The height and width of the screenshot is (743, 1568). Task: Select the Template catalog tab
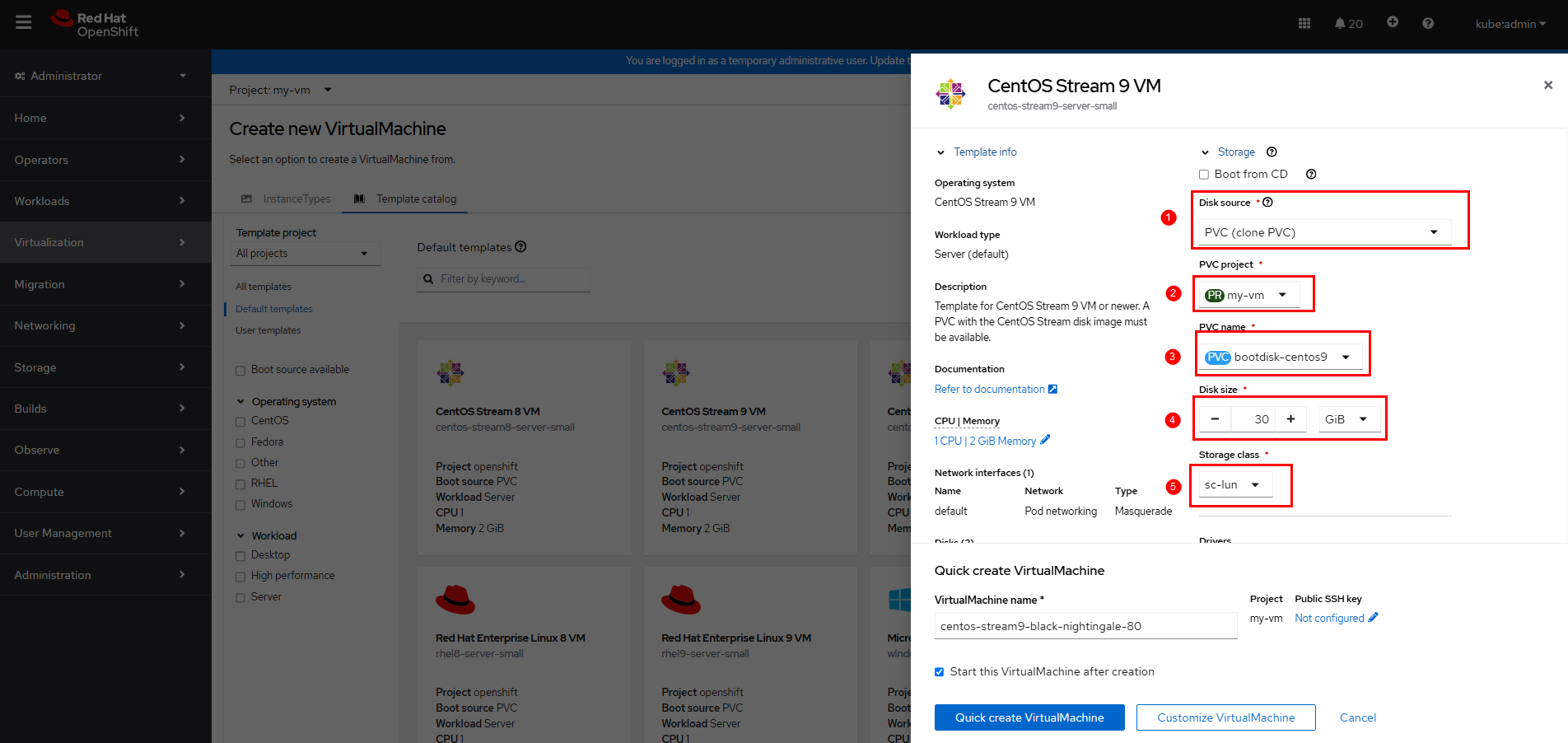click(x=405, y=199)
